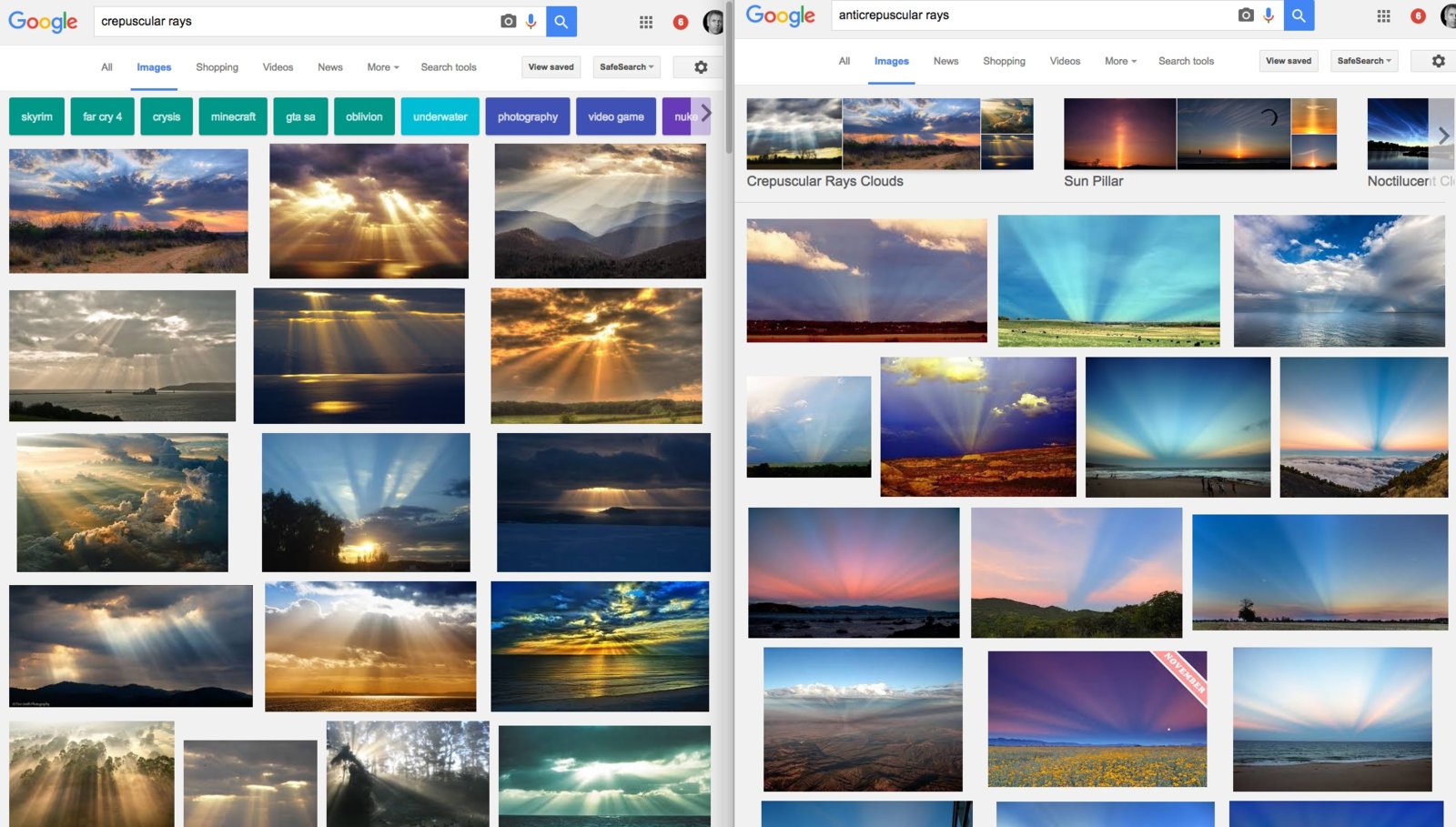Open settings gear in left window
Screen dimensions: 1456x827
coord(701,67)
